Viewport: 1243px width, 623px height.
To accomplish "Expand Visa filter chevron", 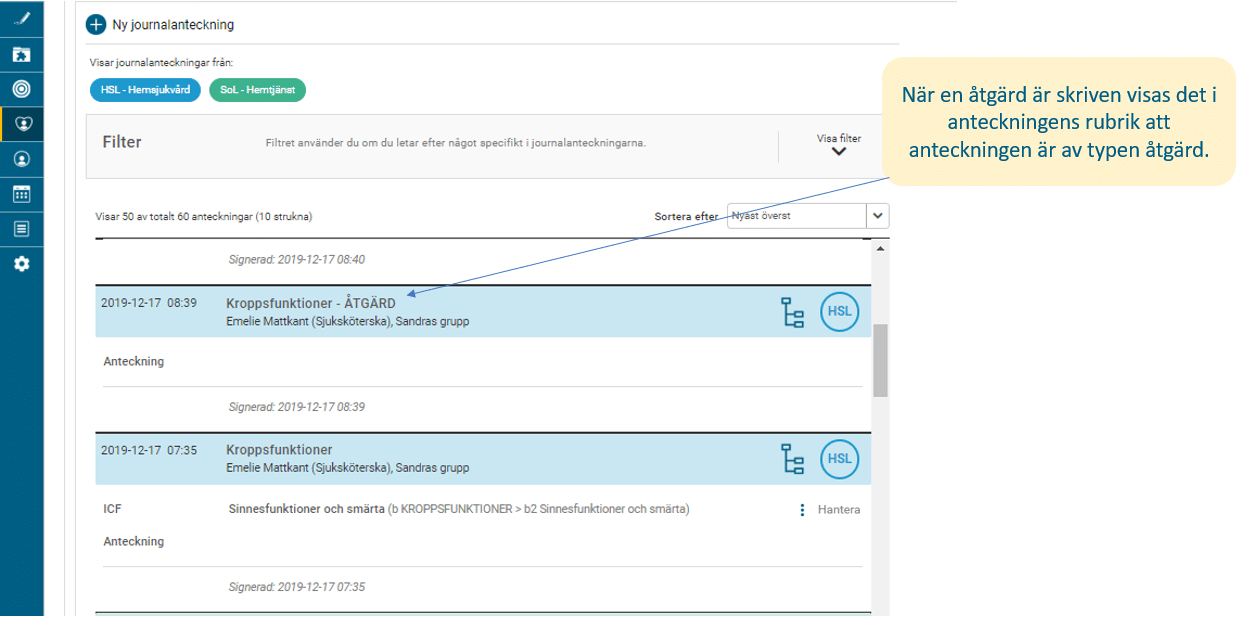I will 838,151.
